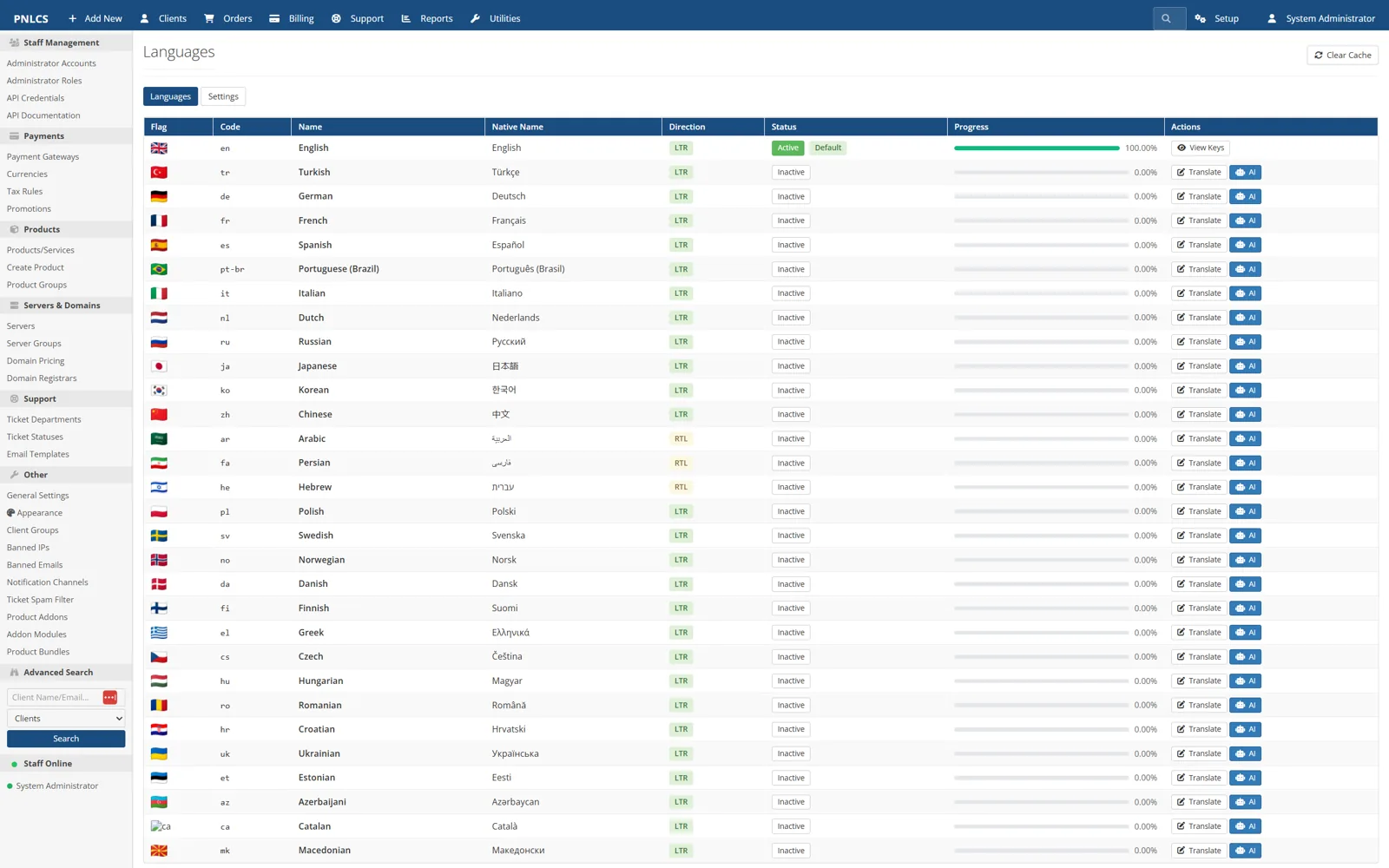This screenshot has width=1389, height=868.
Task: Select the Languages tab
Action: 170,96
